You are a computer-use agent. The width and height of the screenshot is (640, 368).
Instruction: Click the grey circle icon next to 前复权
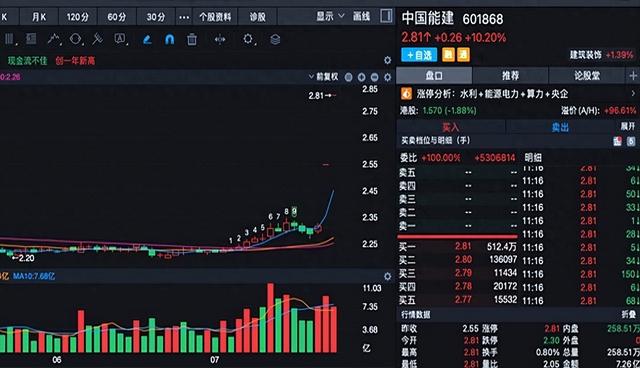click(x=349, y=77)
